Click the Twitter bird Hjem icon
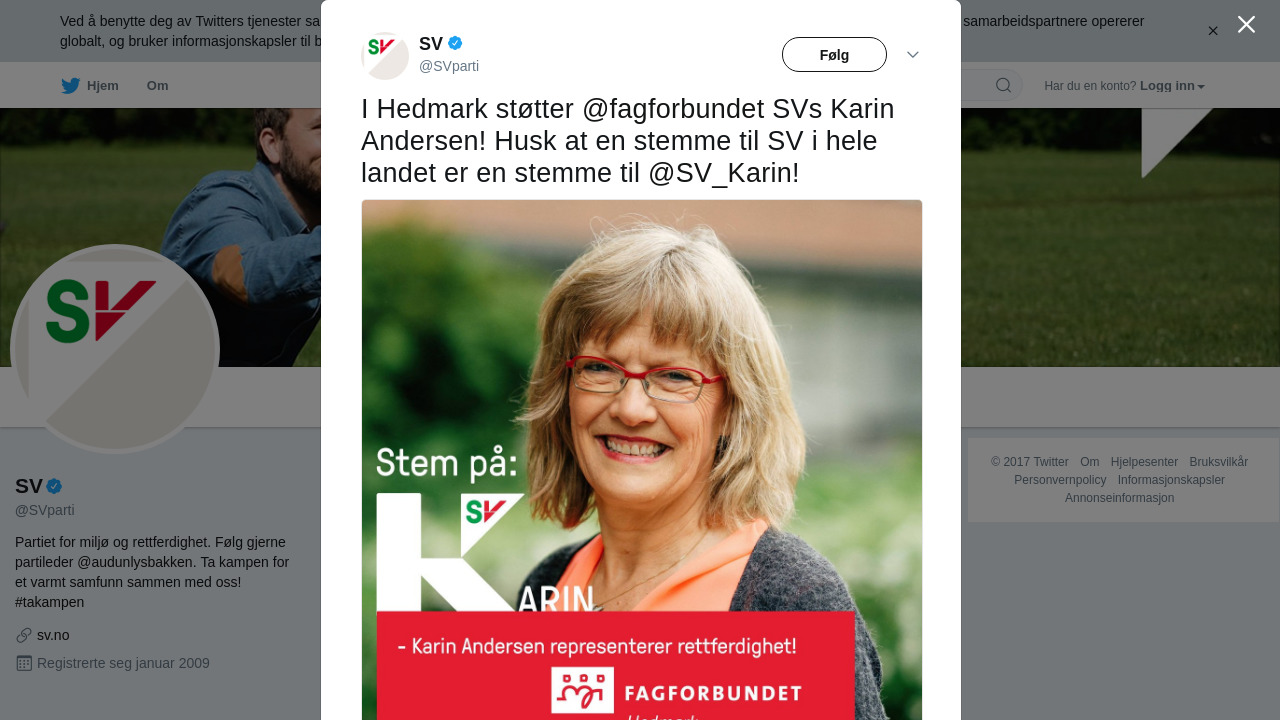Viewport: 1280px width, 720px height. [70, 86]
